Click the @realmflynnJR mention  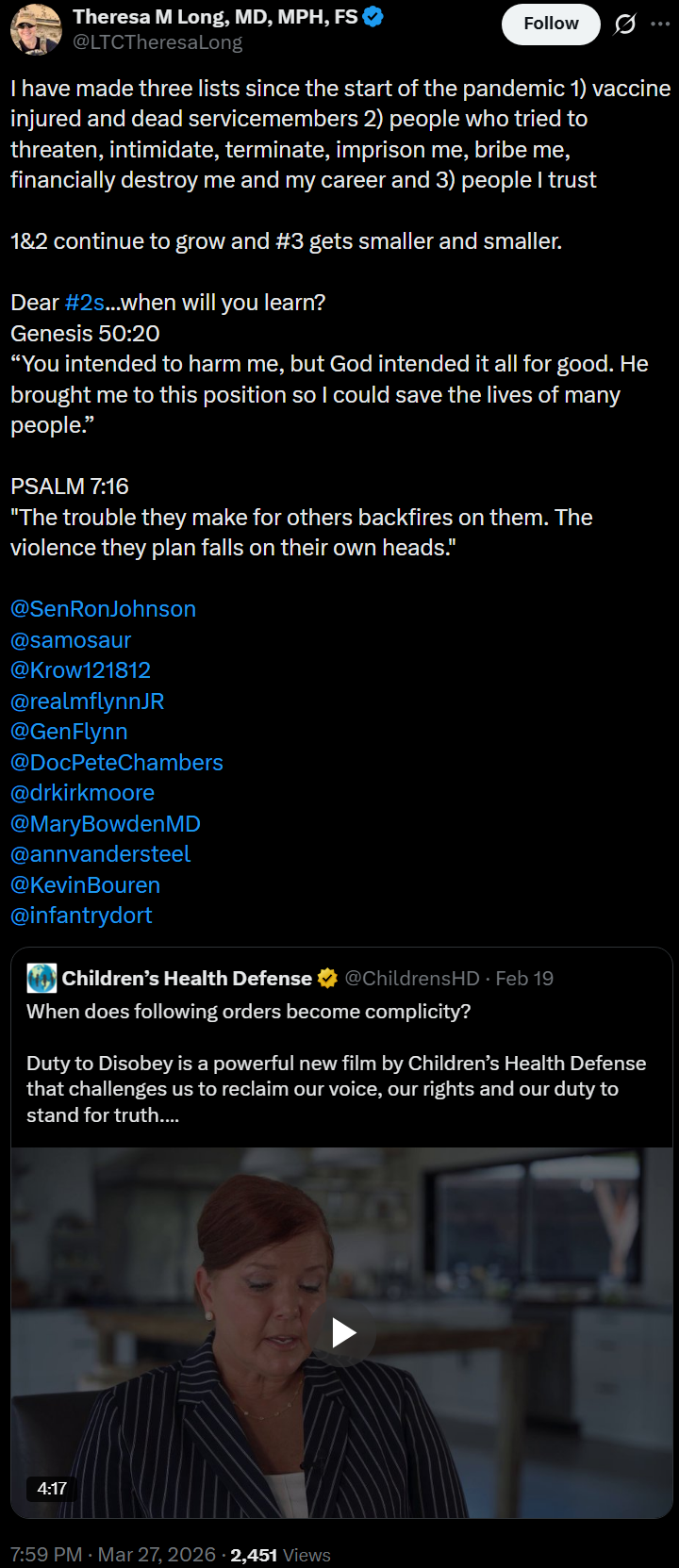(x=87, y=701)
